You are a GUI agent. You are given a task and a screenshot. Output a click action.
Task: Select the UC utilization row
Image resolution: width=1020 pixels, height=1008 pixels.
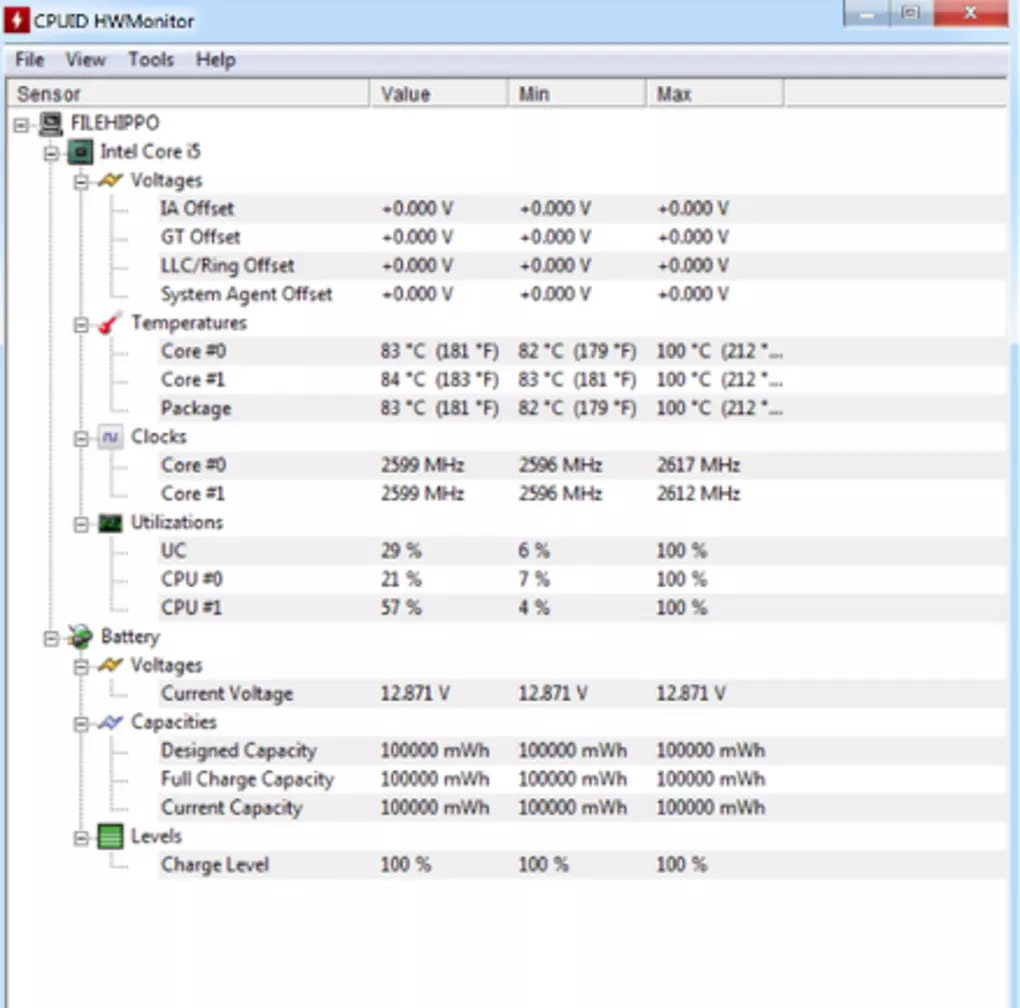tap(582, 551)
